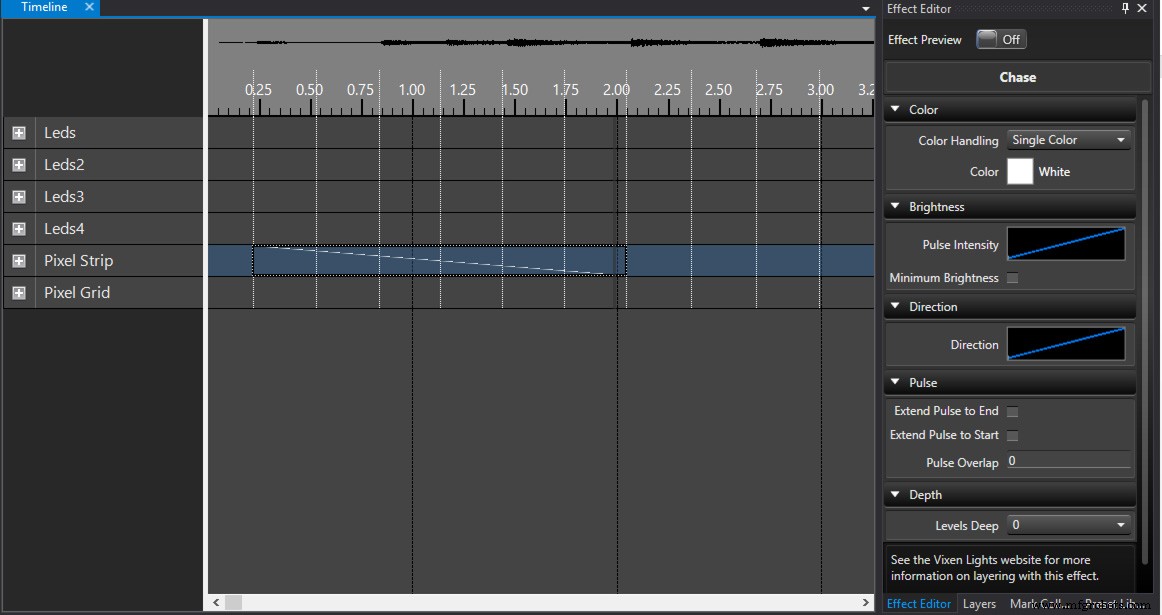This screenshot has width=1162, height=615.
Task: Select the Effect Editor bottom tab
Action: pyautogui.click(x=919, y=604)
